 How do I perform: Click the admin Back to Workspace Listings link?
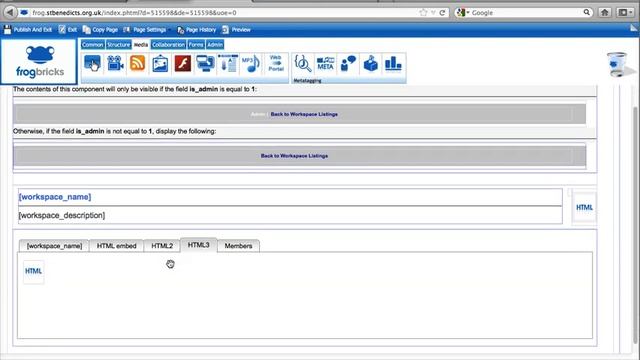pos(304,114)
